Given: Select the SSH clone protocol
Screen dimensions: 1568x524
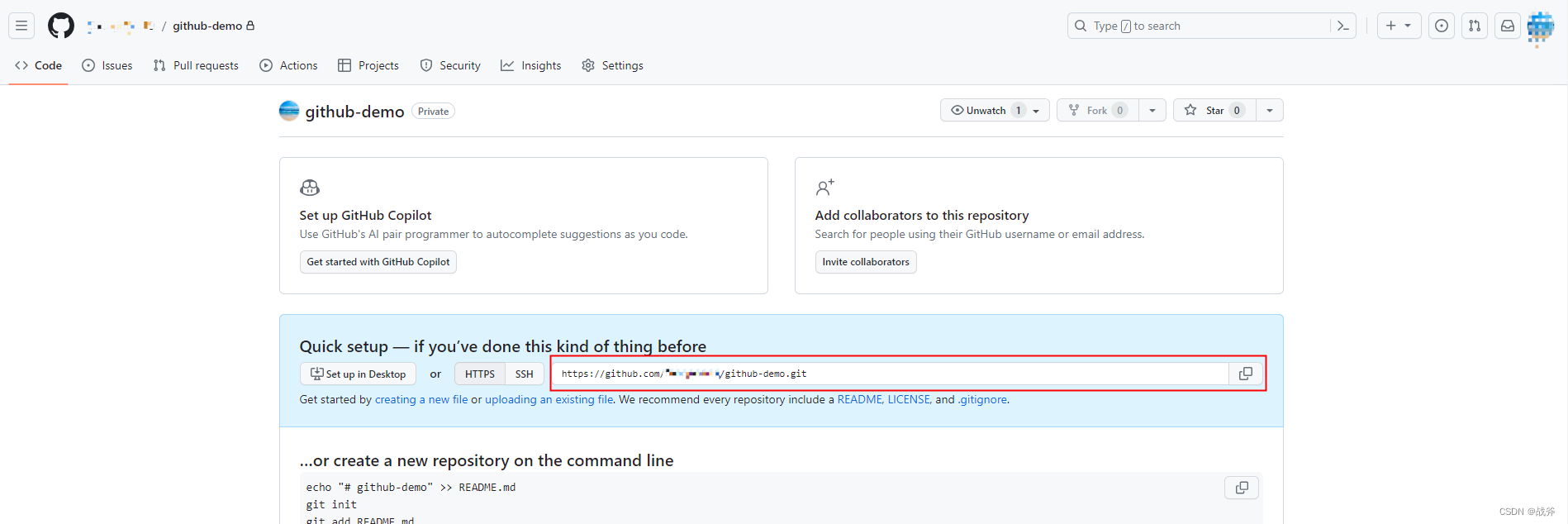Looking at the screenshot, I should (x=525, y=374).
